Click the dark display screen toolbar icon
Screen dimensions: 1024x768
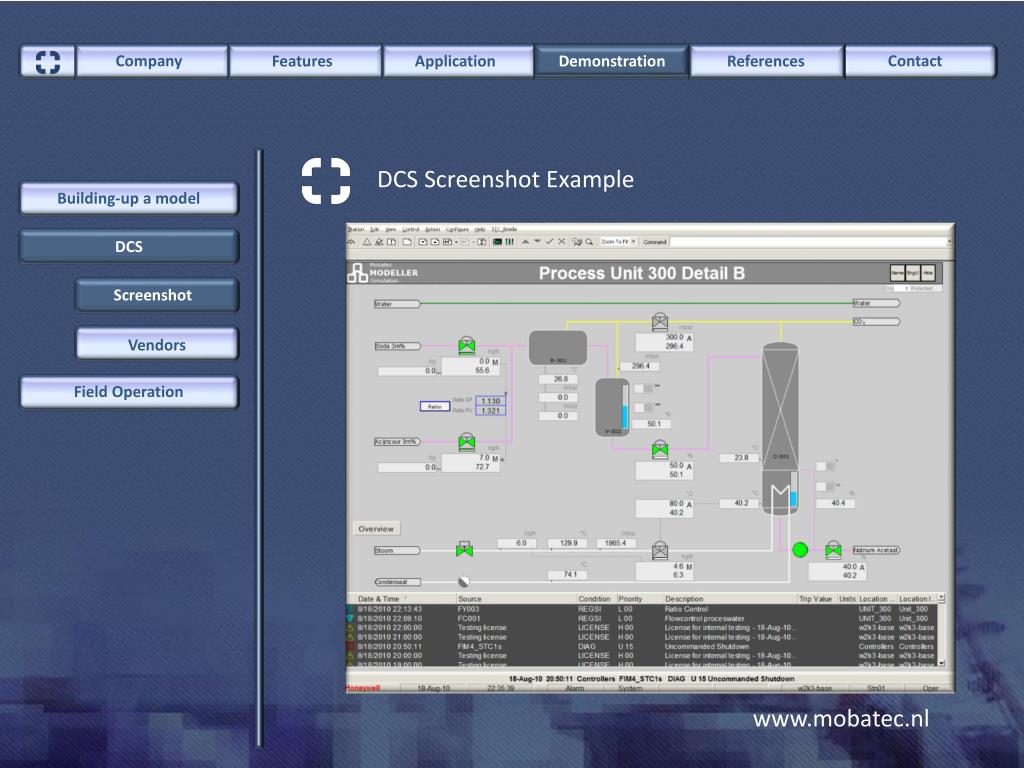498,242
